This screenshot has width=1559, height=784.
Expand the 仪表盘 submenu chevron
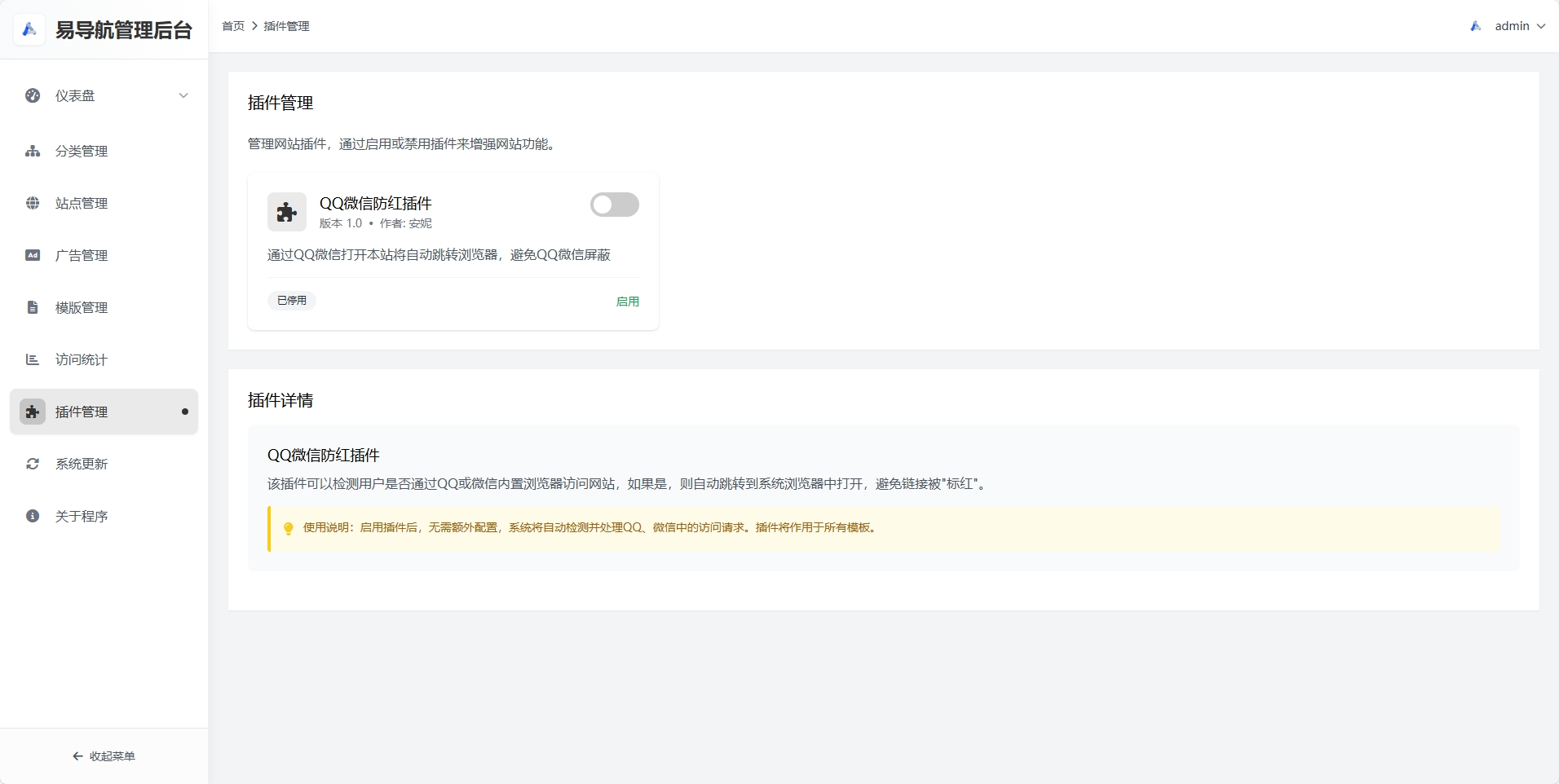point(183,95)
